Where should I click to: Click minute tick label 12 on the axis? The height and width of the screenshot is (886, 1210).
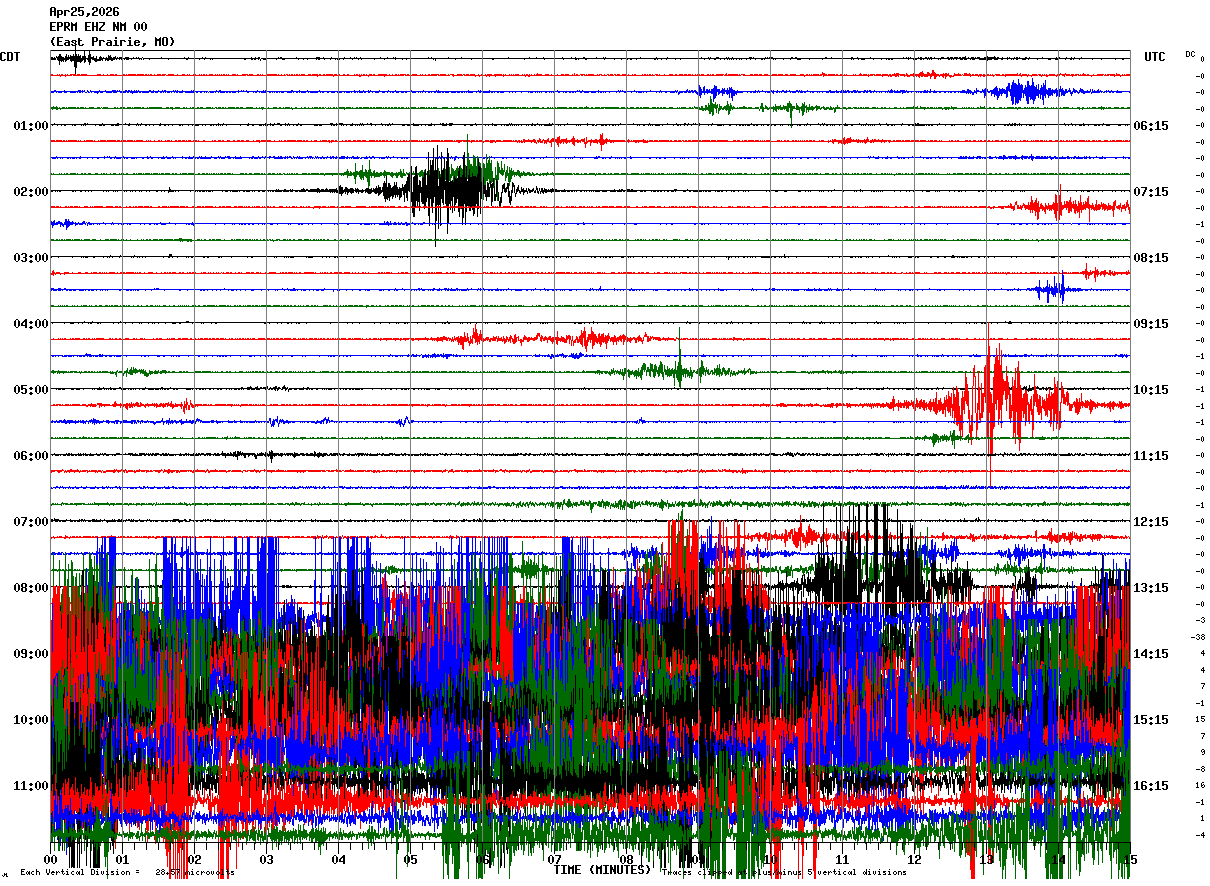(x=914, y=860)
